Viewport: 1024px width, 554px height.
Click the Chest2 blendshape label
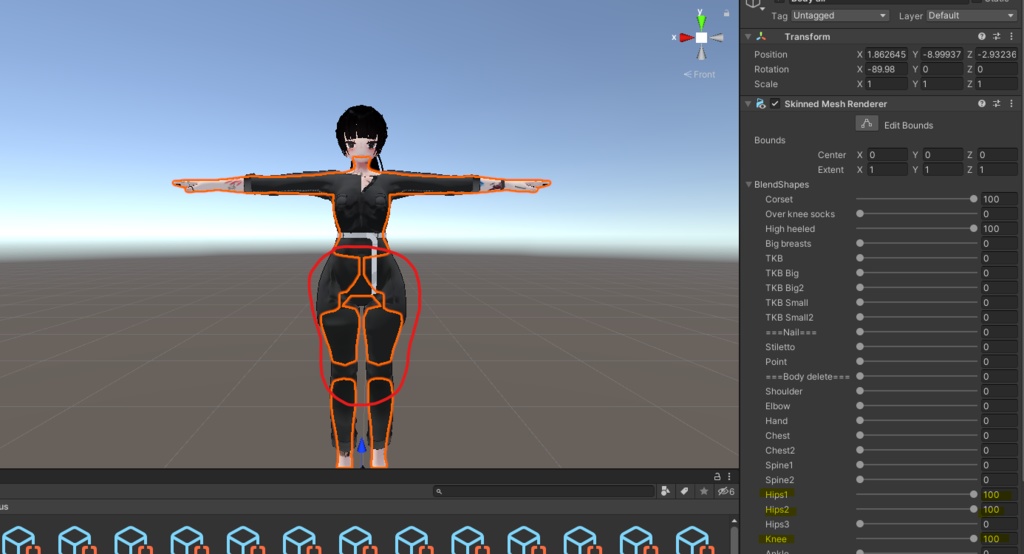point(780,451)
